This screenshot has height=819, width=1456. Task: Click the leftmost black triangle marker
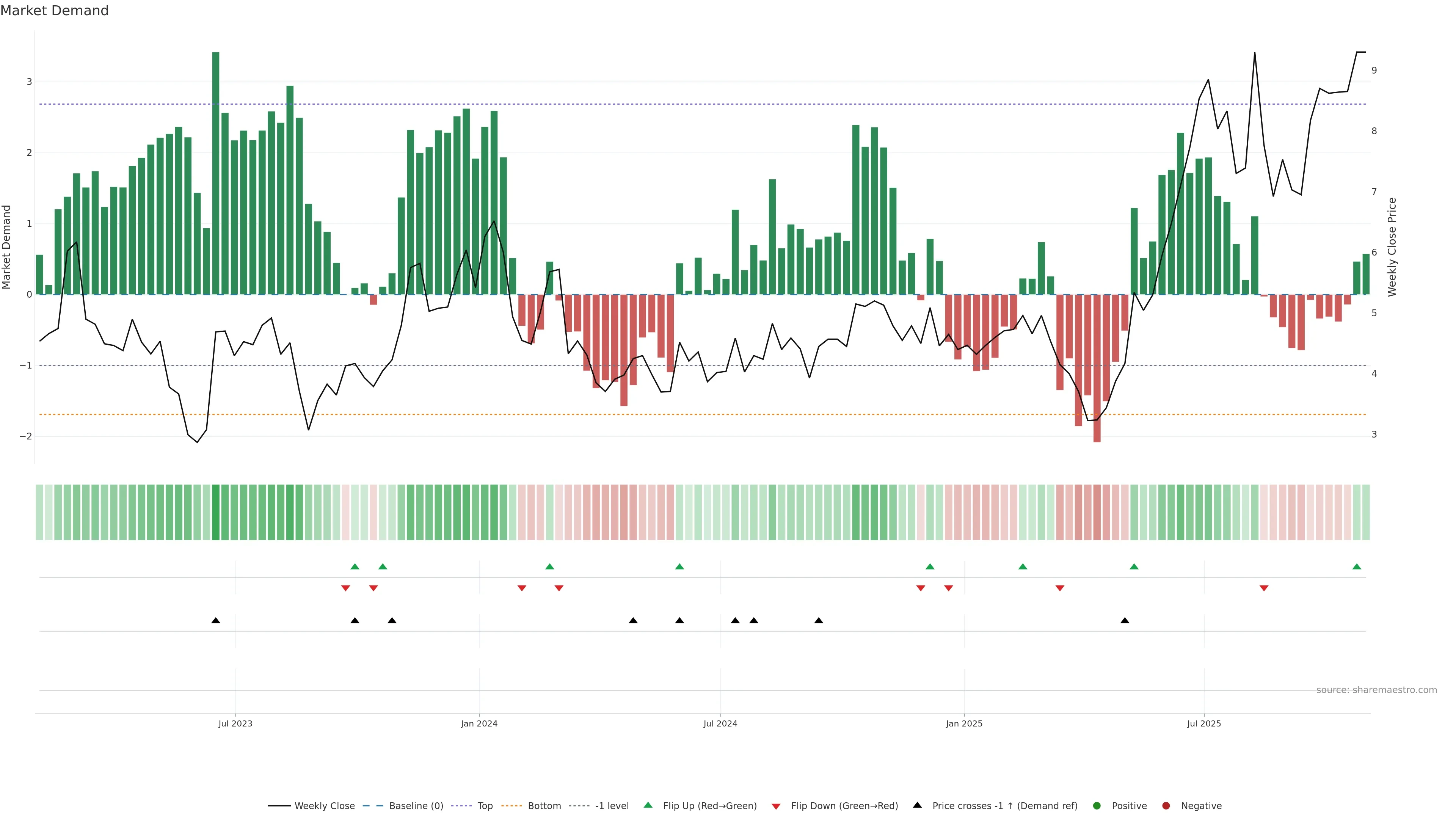[x=215, y=620]
